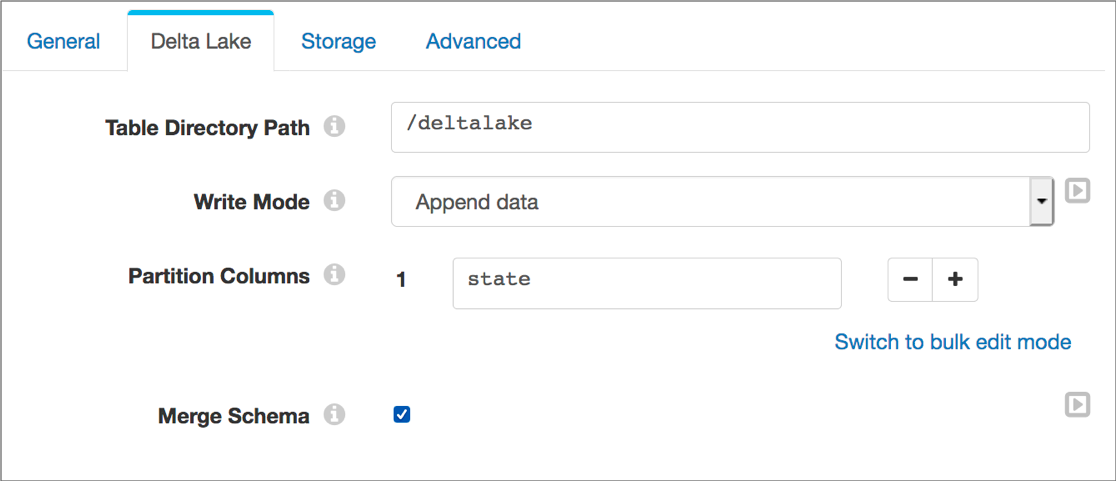Click the expression arrow icon right of Merge Schema
The image size is (1116, 481).
pyautogui.click(x=1077, y=404)
